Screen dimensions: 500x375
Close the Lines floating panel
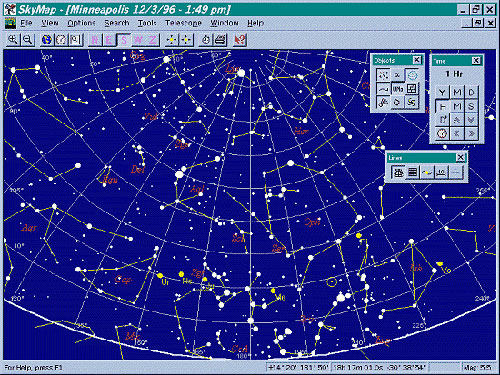pyautogui.click(x=460, y=157)
